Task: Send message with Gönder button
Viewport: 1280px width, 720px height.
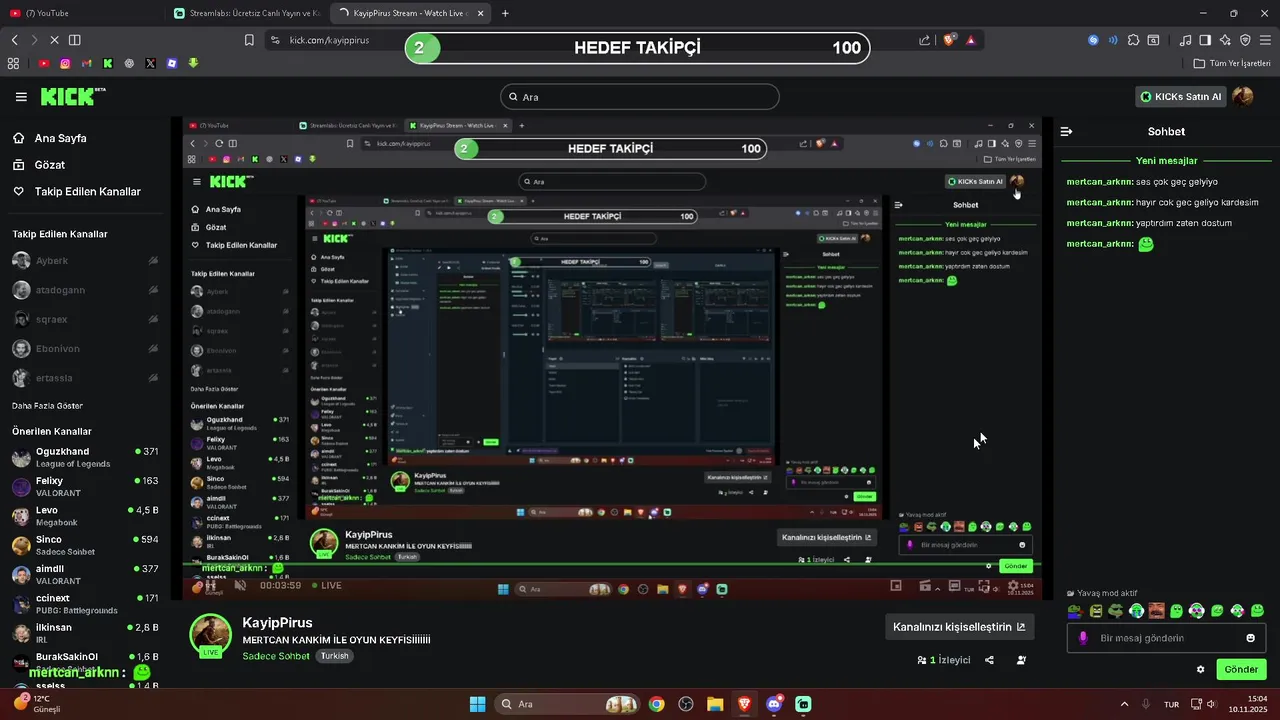Action: coord(1241,669)
